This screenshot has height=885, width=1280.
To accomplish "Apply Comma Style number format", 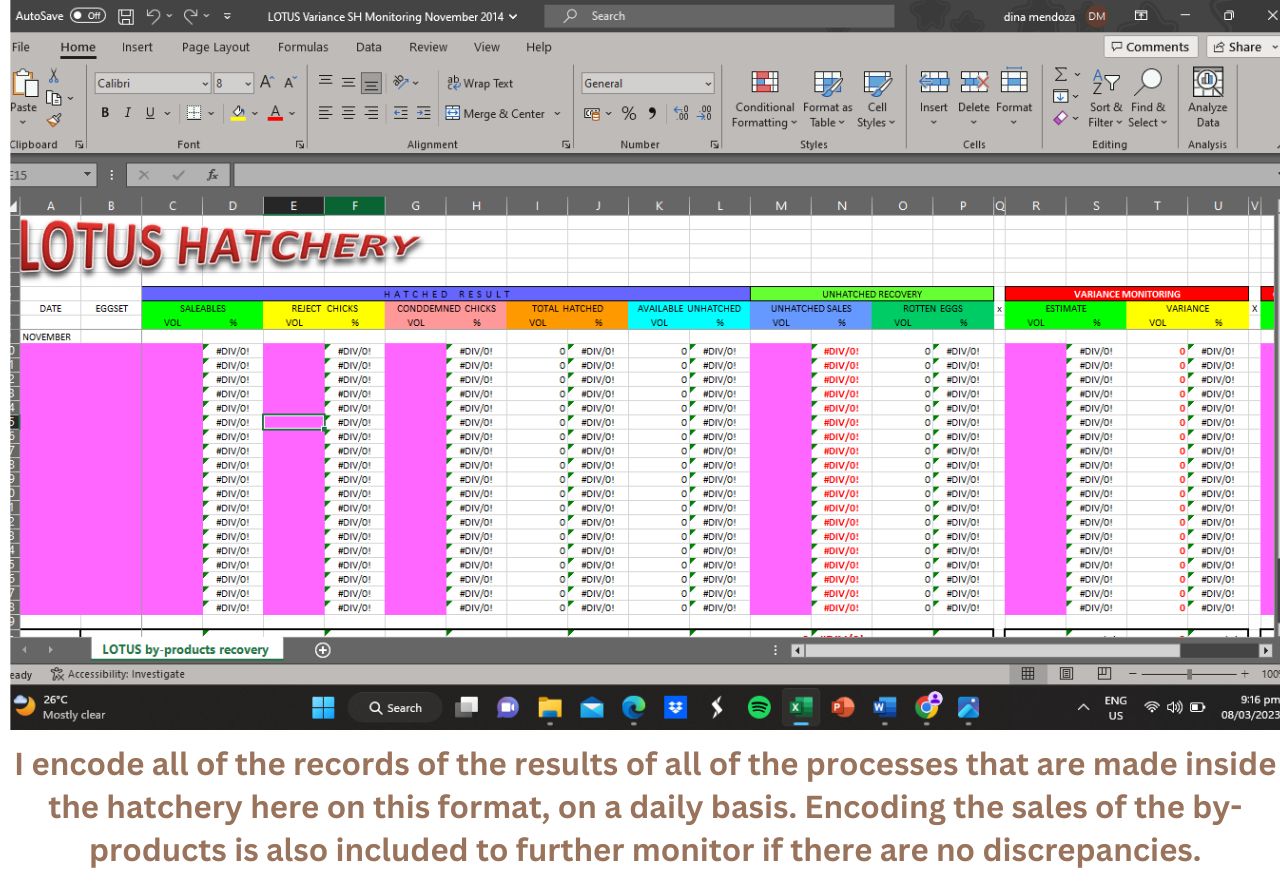I will (652, 114).
